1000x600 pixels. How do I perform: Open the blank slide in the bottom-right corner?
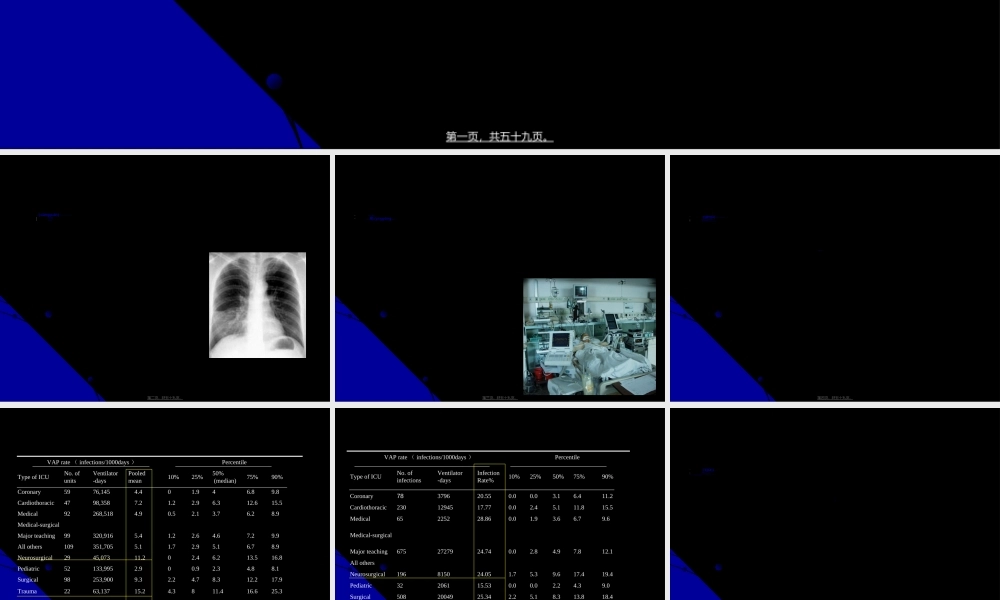pyautogui.click(x=834, y=504)
